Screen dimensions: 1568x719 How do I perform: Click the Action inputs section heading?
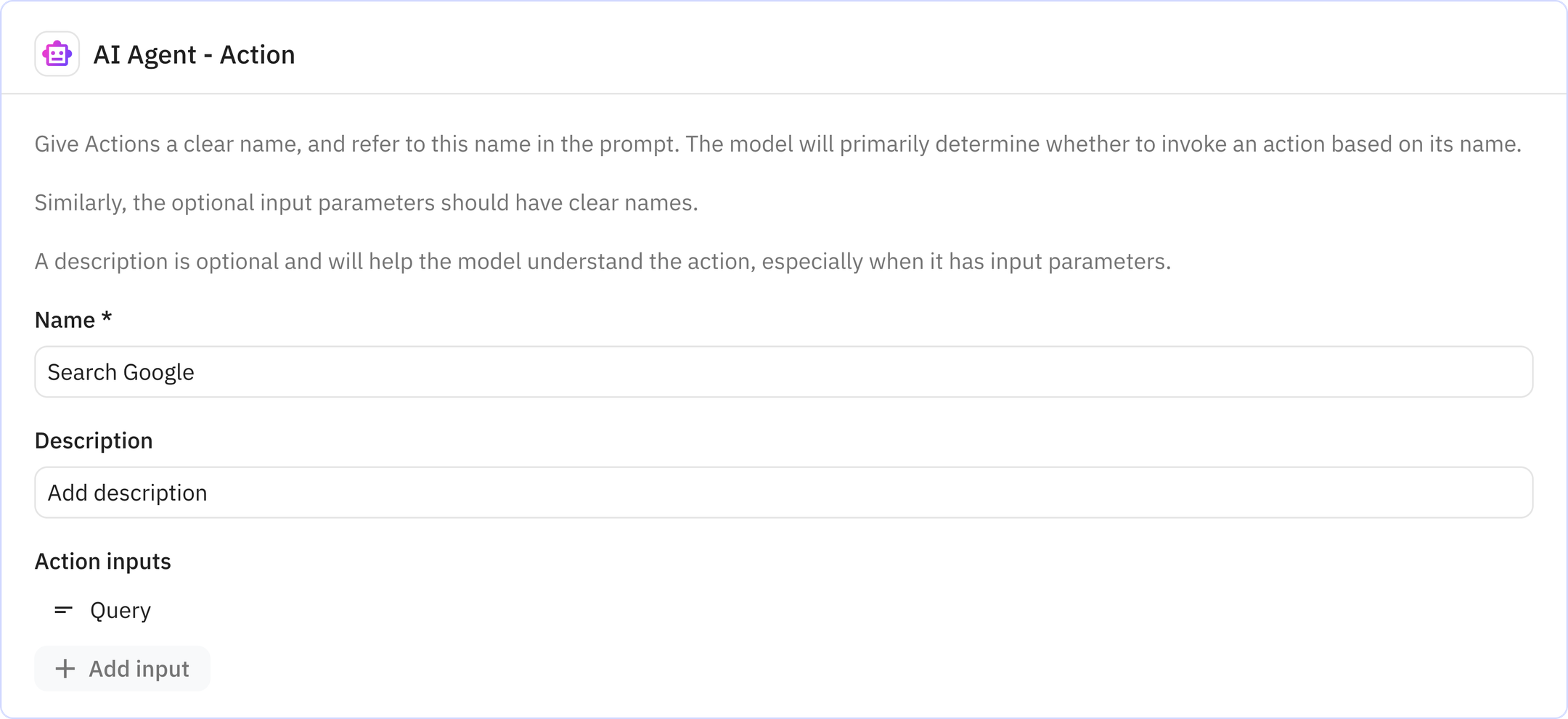103,562
